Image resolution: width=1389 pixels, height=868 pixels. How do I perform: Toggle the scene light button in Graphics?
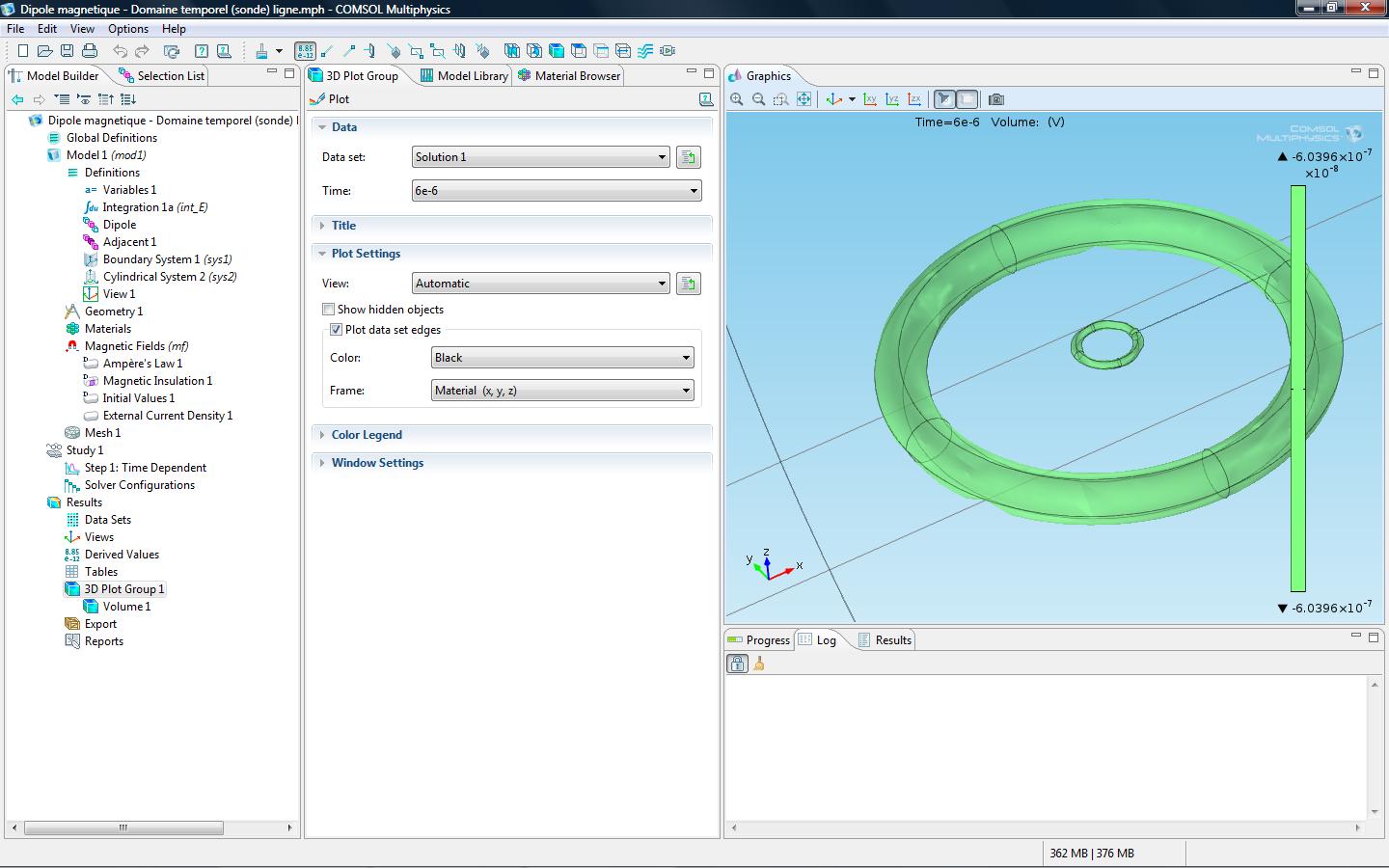click(x=944, y=99)
